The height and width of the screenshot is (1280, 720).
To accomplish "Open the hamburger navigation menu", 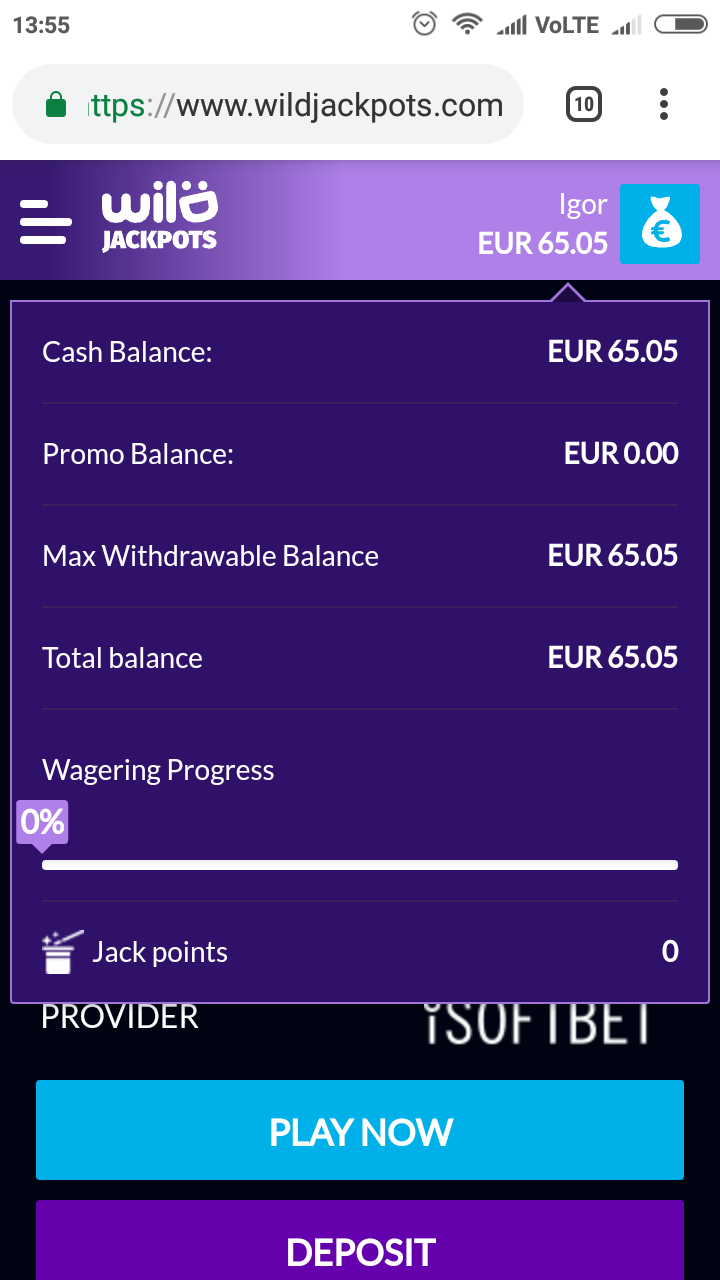I will (46, 221).
